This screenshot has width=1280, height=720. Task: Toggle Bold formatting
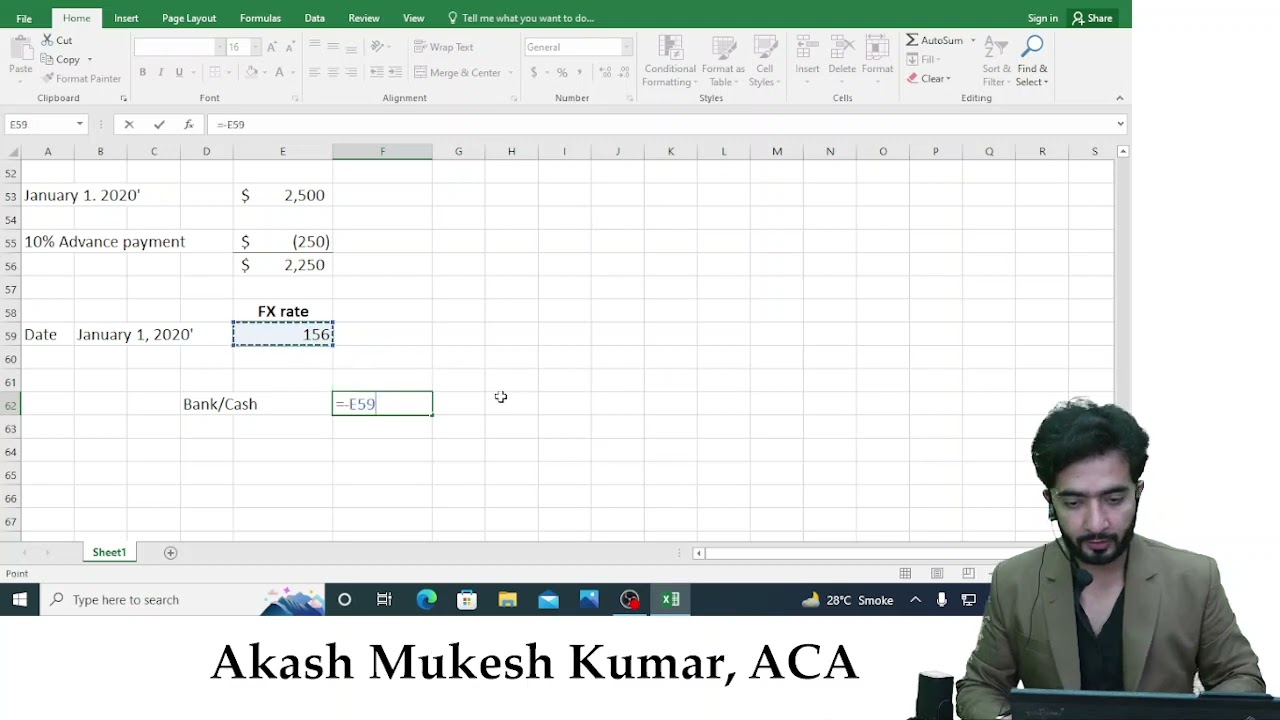(x=142, y=72)
